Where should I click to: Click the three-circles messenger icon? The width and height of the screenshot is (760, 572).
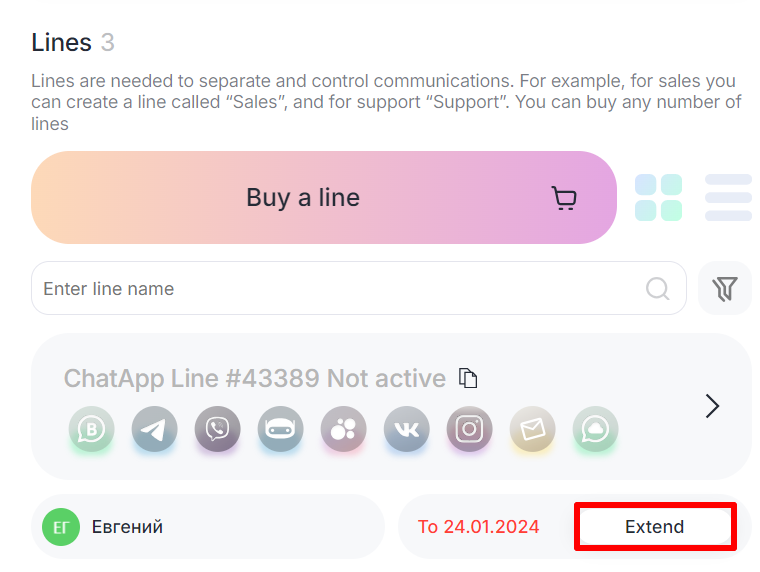[343, 430]
